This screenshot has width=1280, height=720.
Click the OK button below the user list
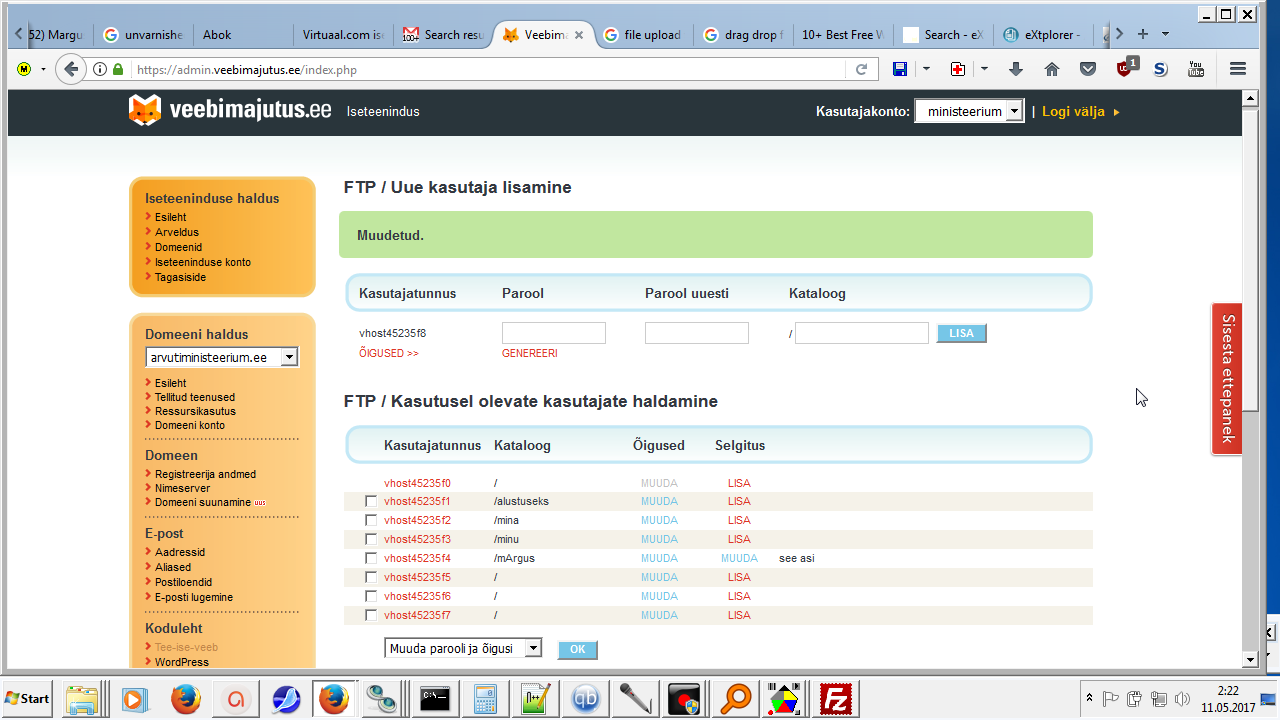pos(578,649)
